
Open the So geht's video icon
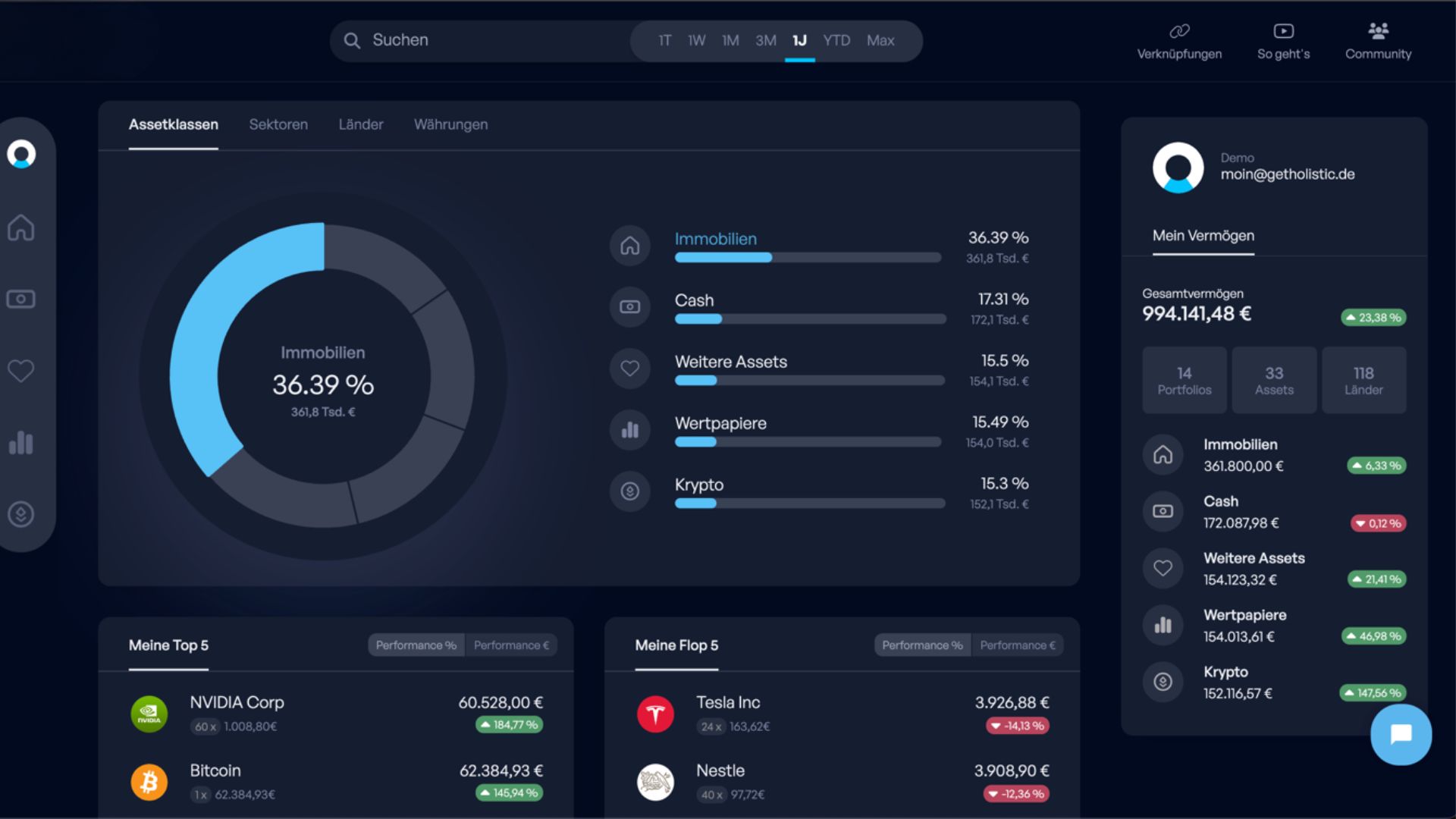(1283, 31)
